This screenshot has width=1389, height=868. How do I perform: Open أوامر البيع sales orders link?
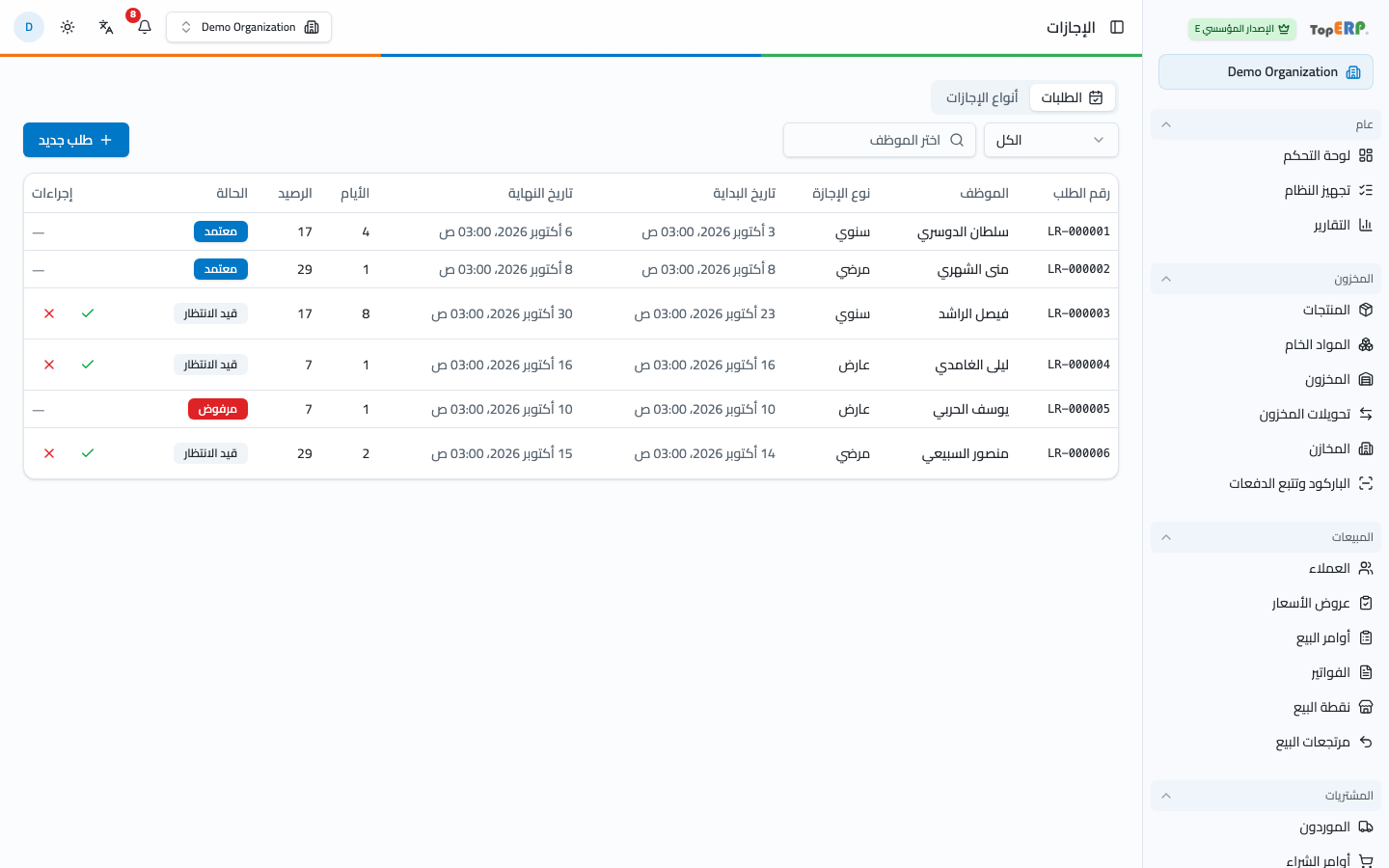pyautogui.click(x=1266, y=637)
